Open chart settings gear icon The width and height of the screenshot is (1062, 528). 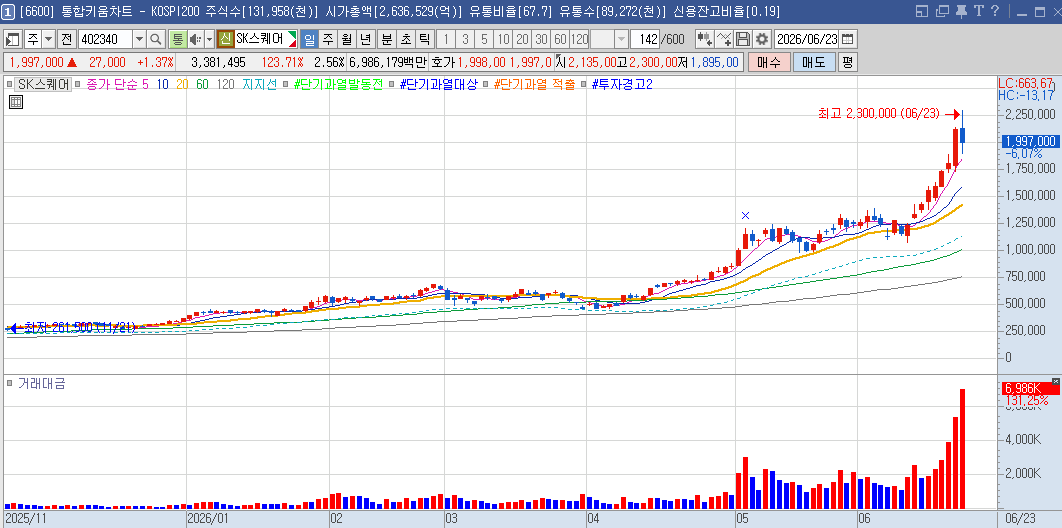(762, 39)
